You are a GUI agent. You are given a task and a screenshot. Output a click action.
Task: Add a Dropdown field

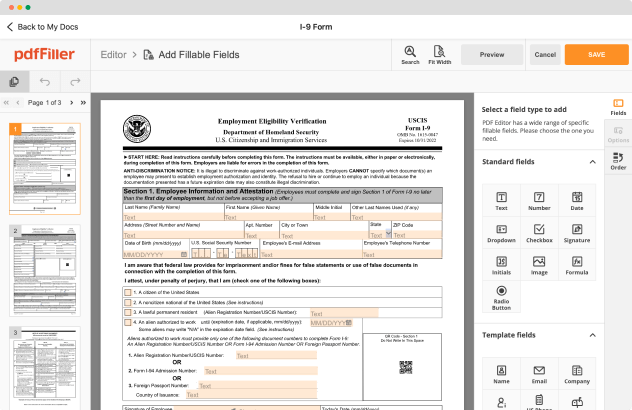[x=501, y=233]
